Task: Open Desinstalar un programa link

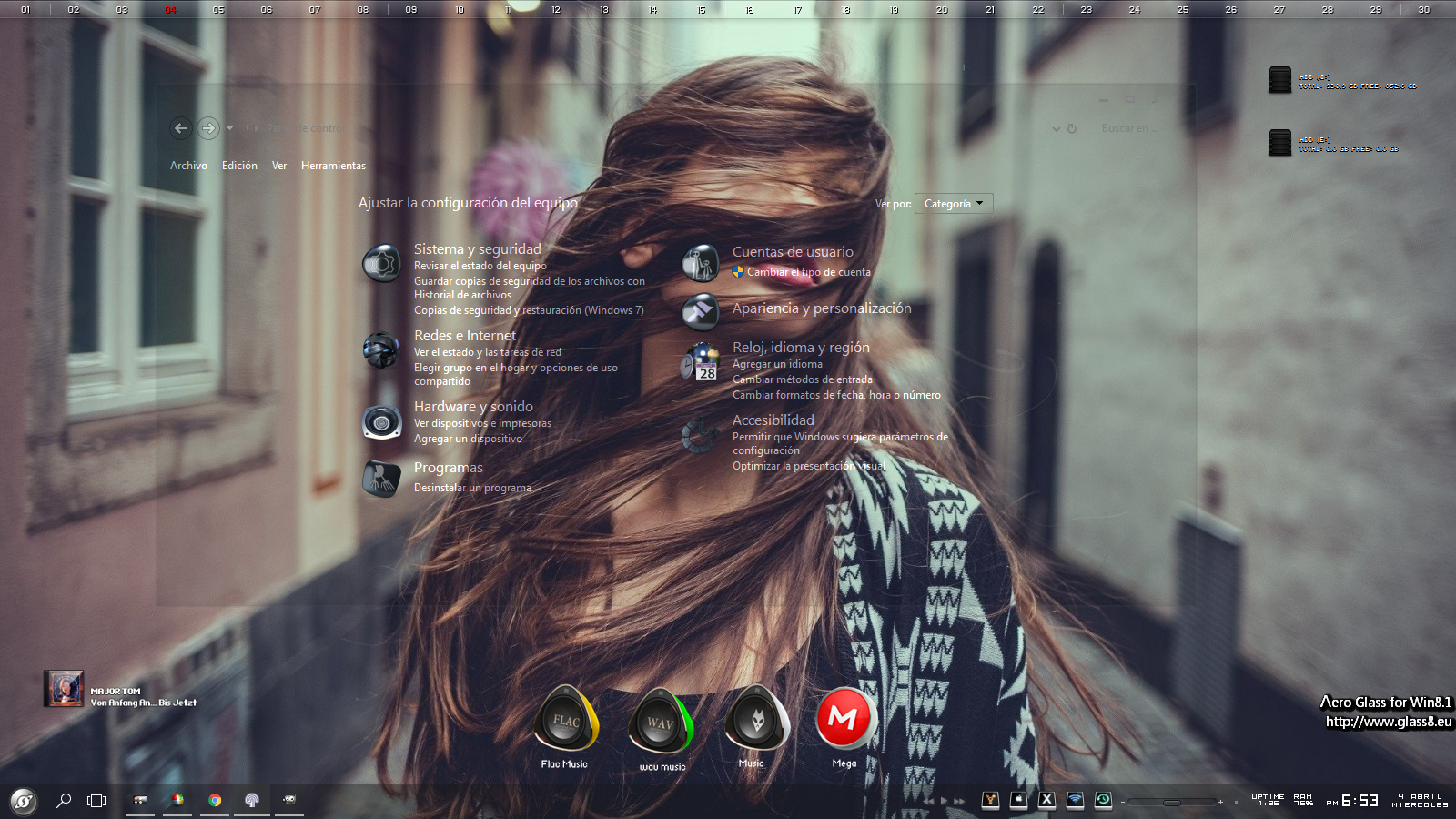Action: point(472,488)
